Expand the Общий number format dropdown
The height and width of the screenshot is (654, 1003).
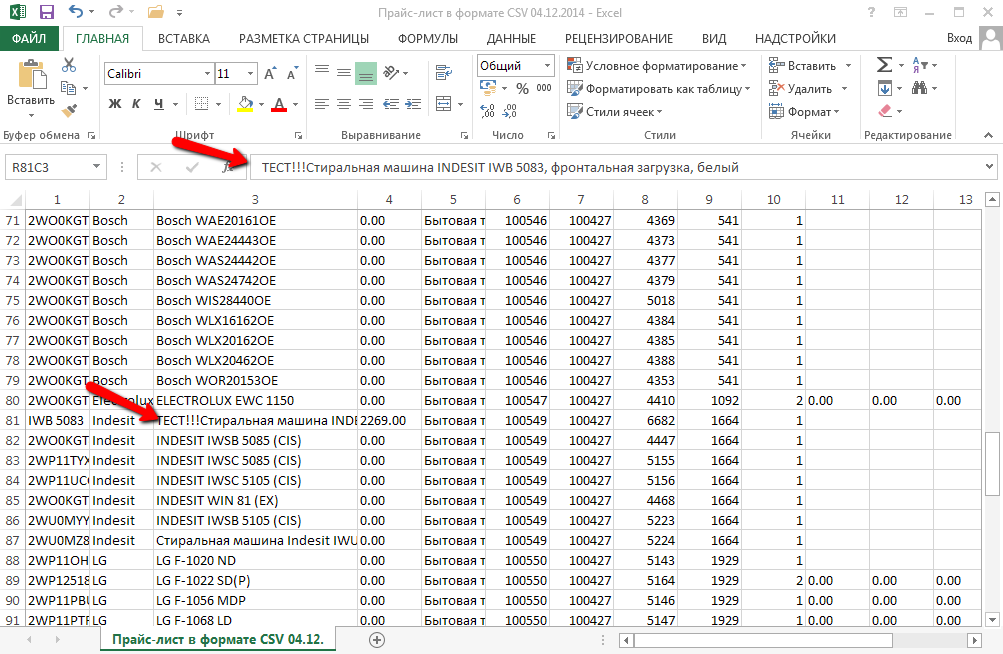click(548, 65)
